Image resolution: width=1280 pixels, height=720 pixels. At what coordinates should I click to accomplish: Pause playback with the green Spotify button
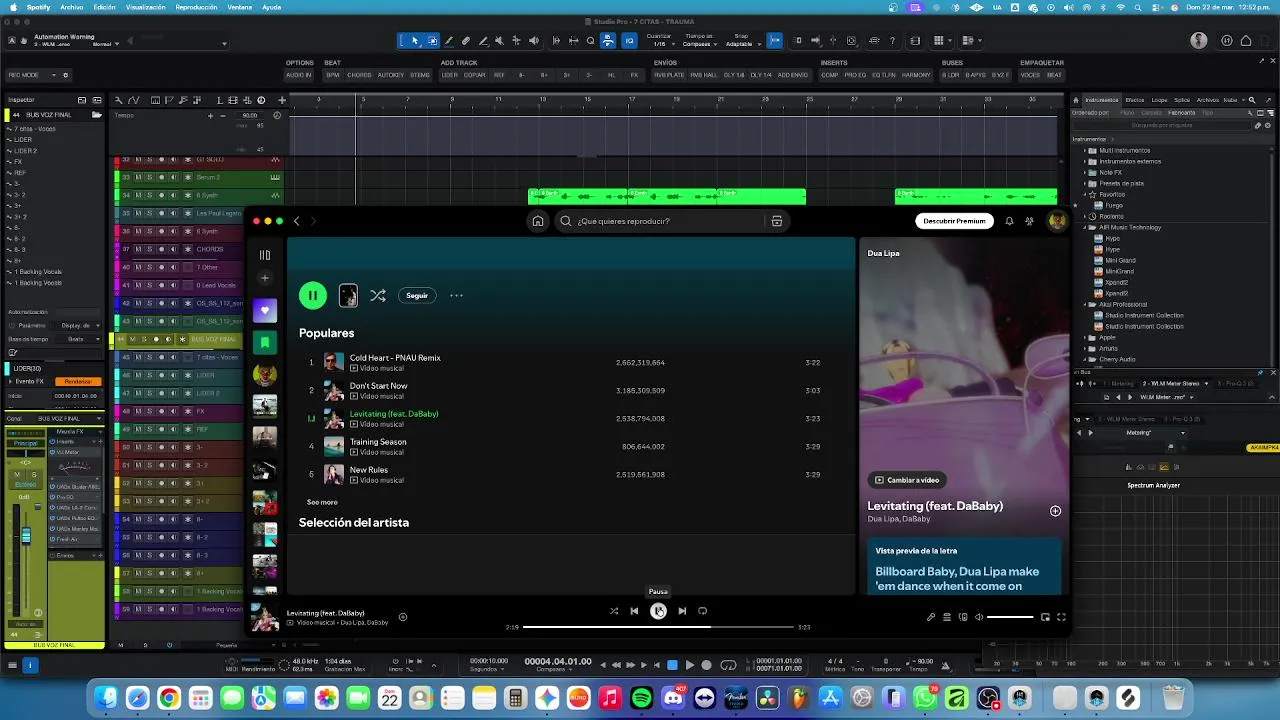click(312, 295)
